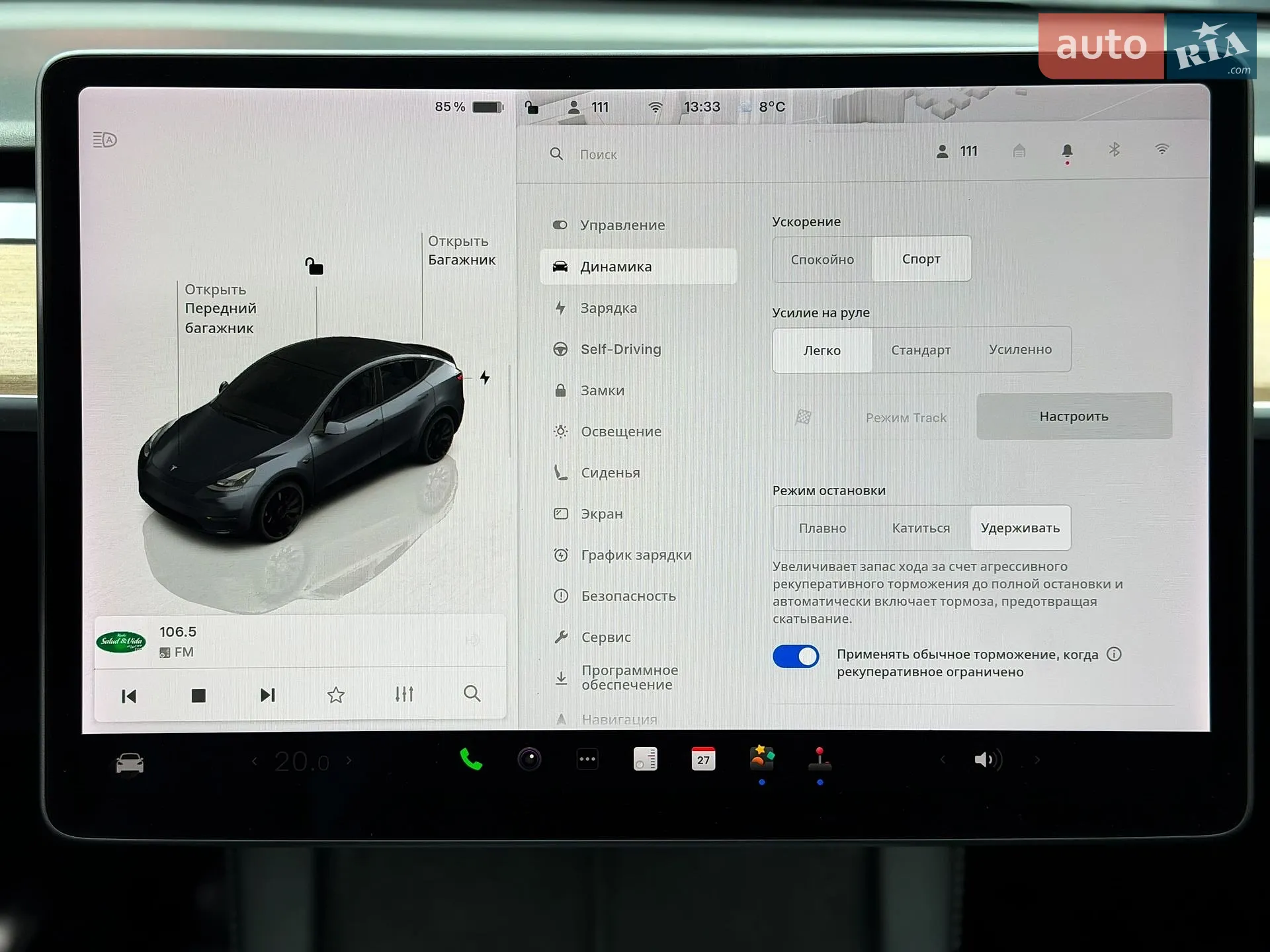The width and height of the screenshot is (1270, 952).
Task: Open the notifications bell icon
Action: pyautogui.click(x=1067, y=152)
